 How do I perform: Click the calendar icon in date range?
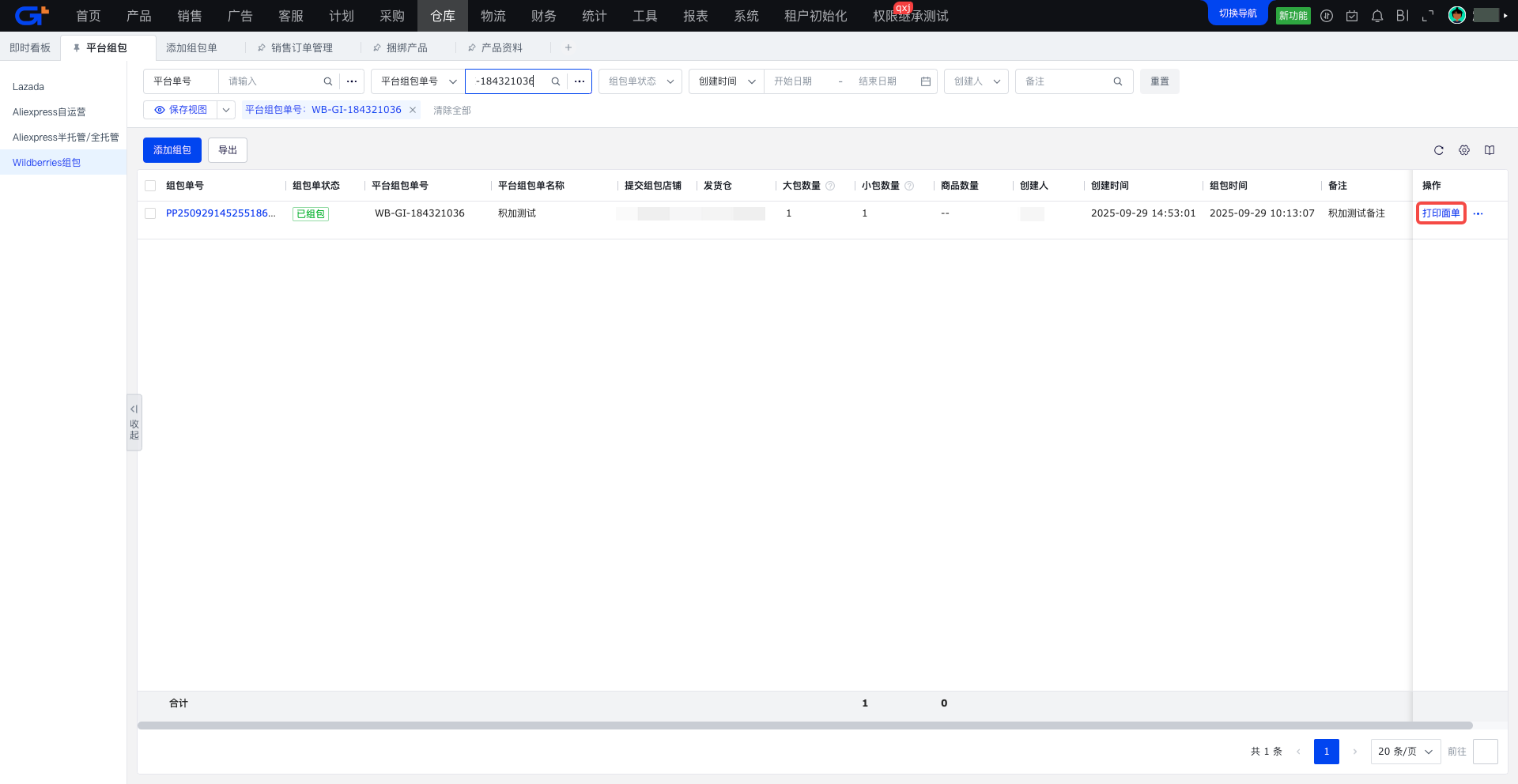[x=926, y=81]
